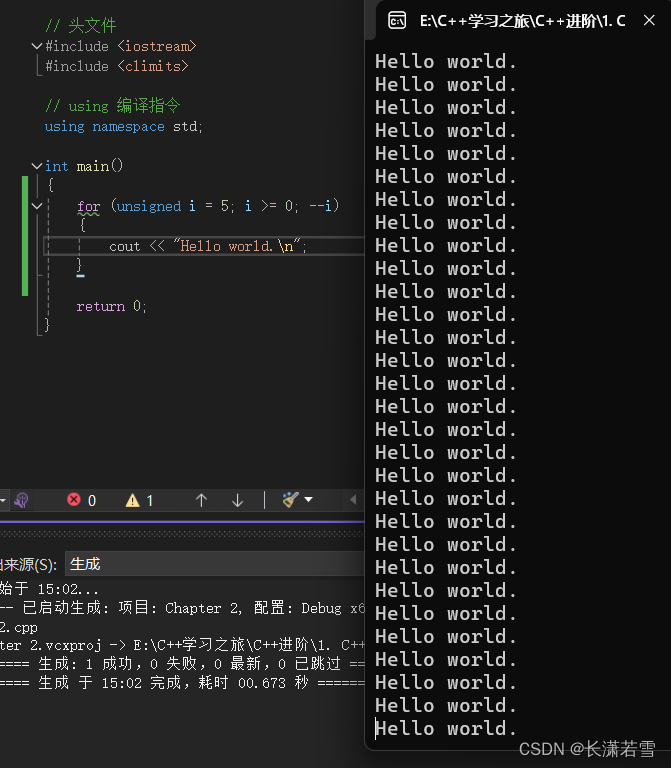
Task: Collapse the #include directives block
Action: point(36,46)
